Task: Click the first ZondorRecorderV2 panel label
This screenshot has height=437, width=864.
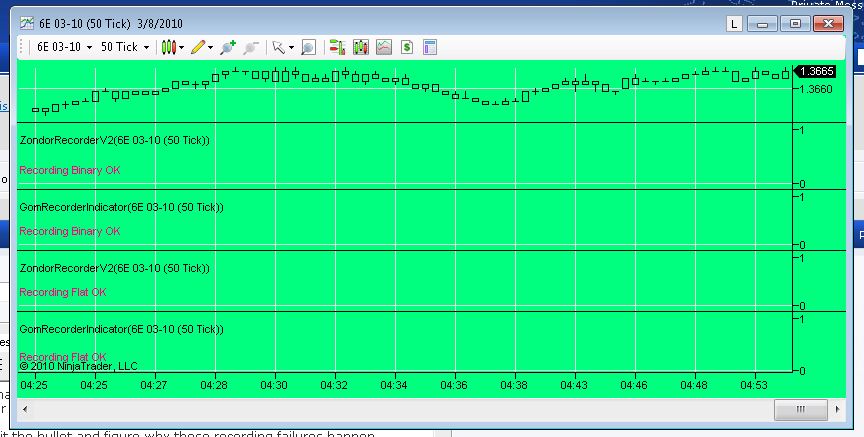Action: pos(115,141)
